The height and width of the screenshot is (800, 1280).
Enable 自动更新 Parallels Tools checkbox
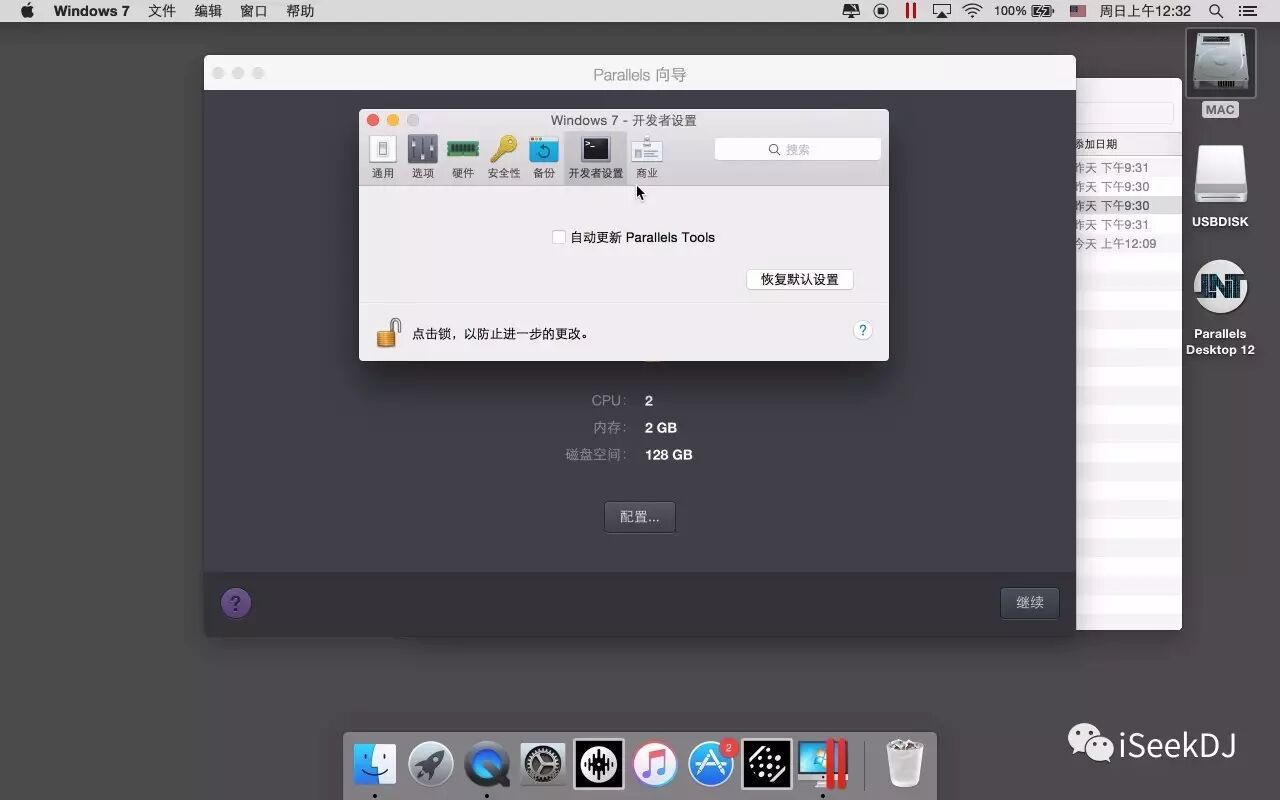point(559,237)
